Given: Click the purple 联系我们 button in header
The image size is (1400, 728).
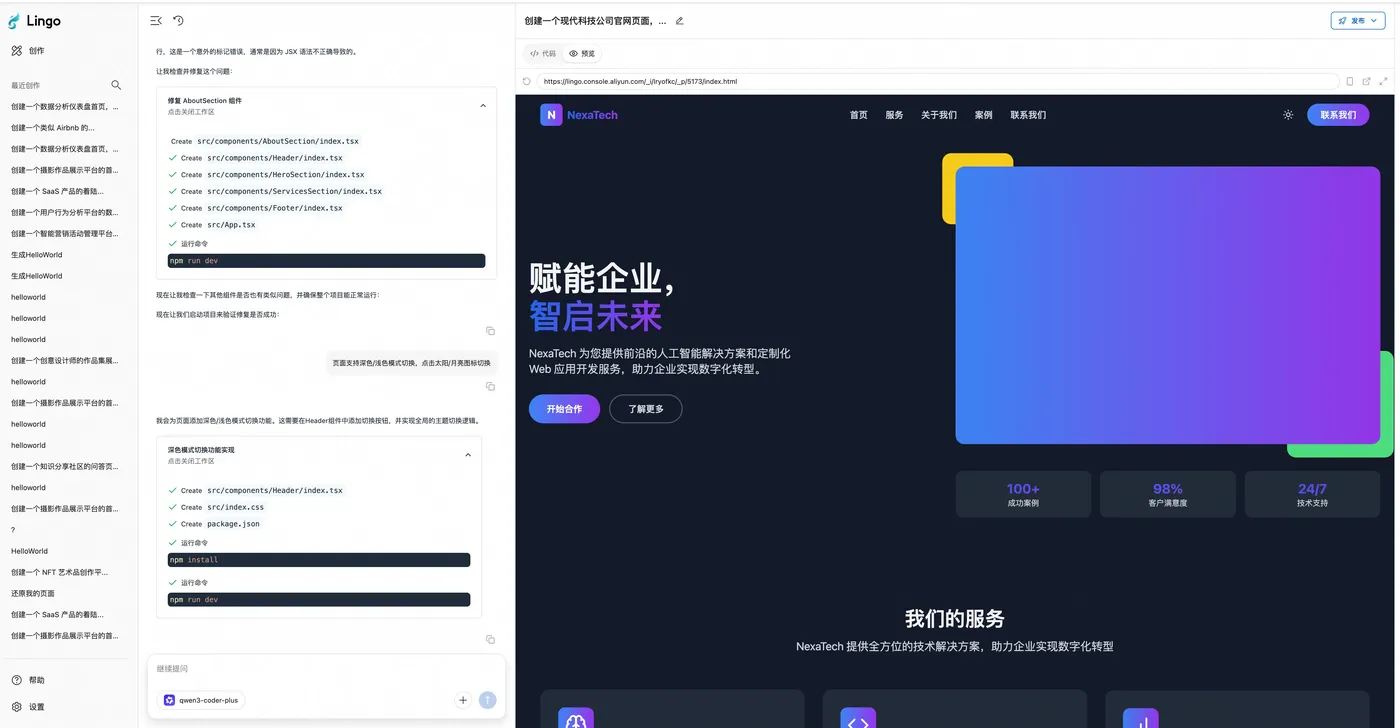Looking at the screenshot, I should coord(1338,115).
